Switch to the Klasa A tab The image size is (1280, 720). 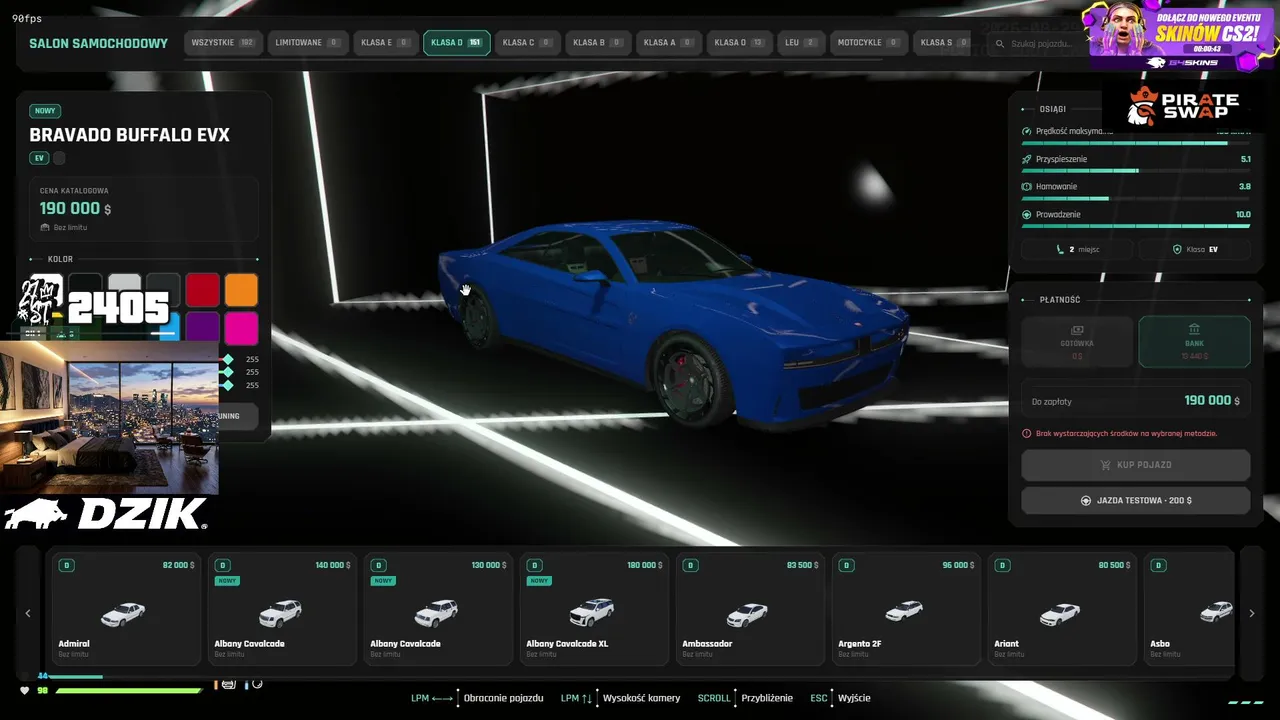point(668,43)
